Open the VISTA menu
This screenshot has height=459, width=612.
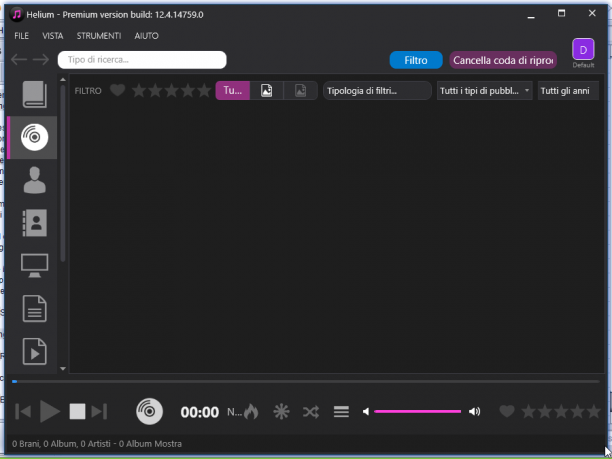coord(53,36)
